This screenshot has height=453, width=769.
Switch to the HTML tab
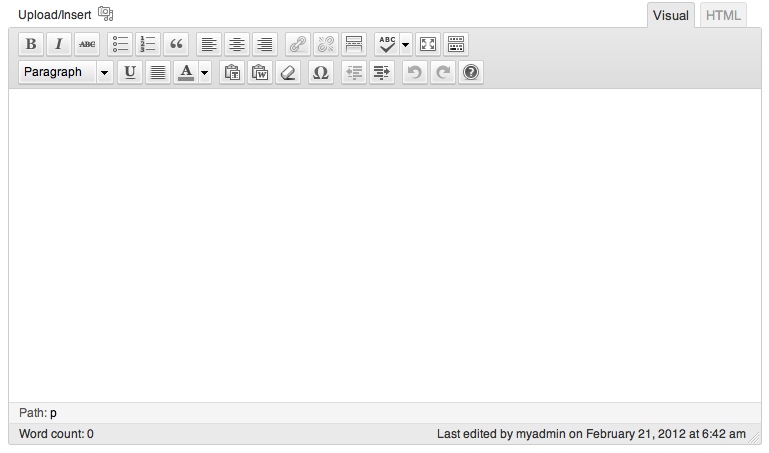723,15
